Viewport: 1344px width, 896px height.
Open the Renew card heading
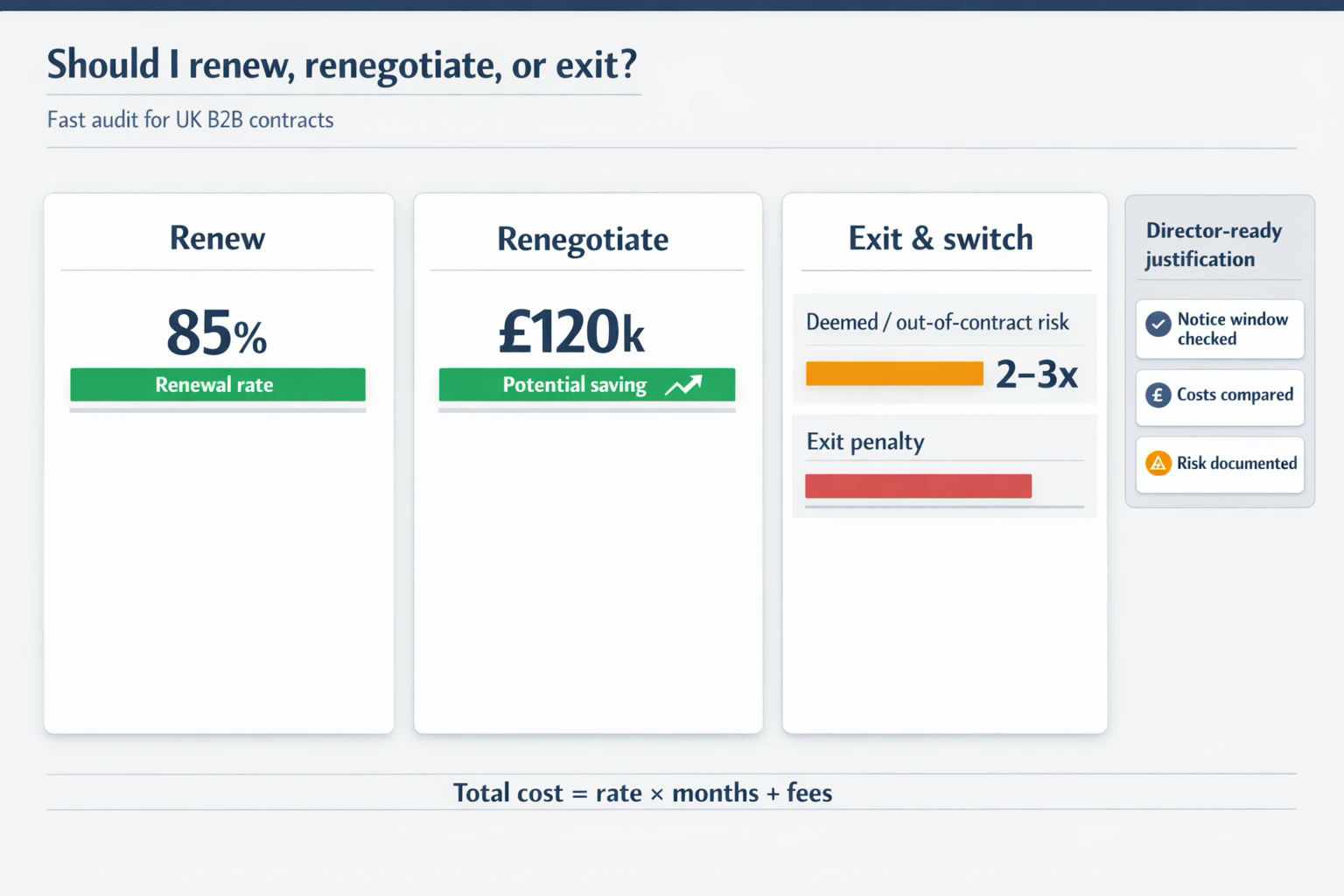(x=217, y=238)
